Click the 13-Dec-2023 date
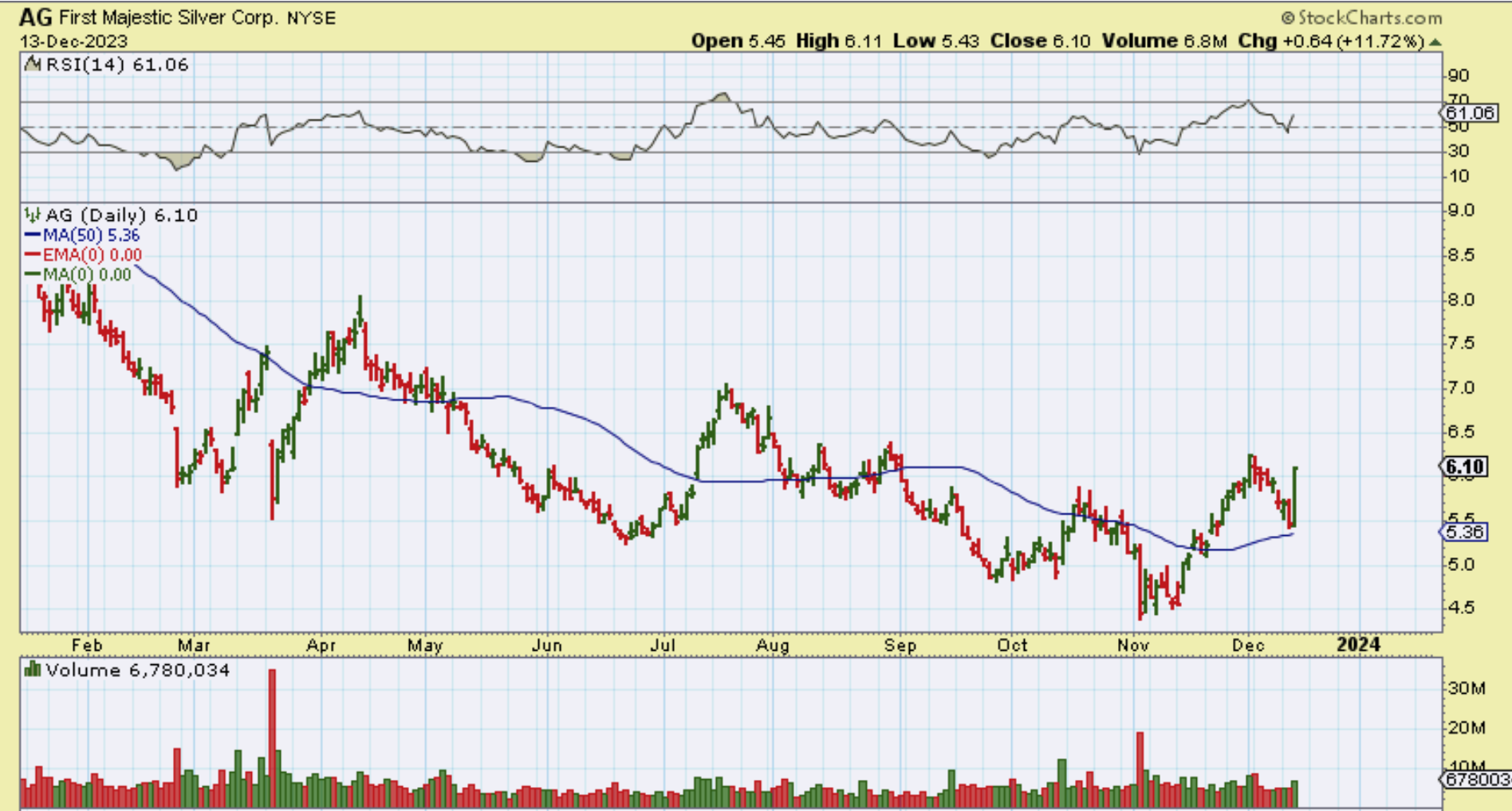Image resolution: width=1512 pixels, height=811 pixels. 73,41
